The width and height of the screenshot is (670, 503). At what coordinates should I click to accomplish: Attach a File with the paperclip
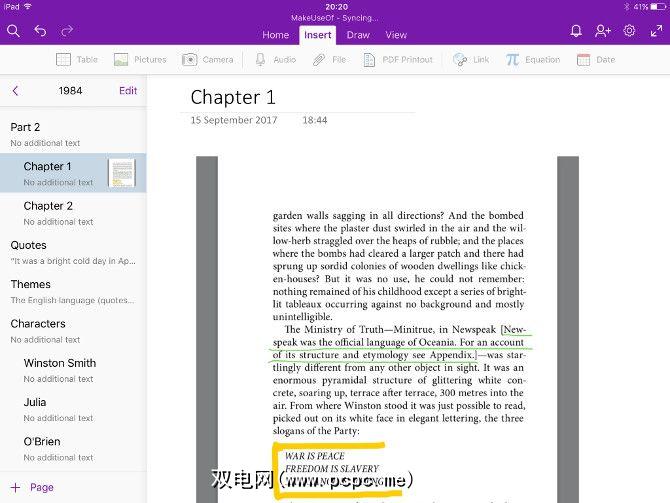tap(329, 59)
